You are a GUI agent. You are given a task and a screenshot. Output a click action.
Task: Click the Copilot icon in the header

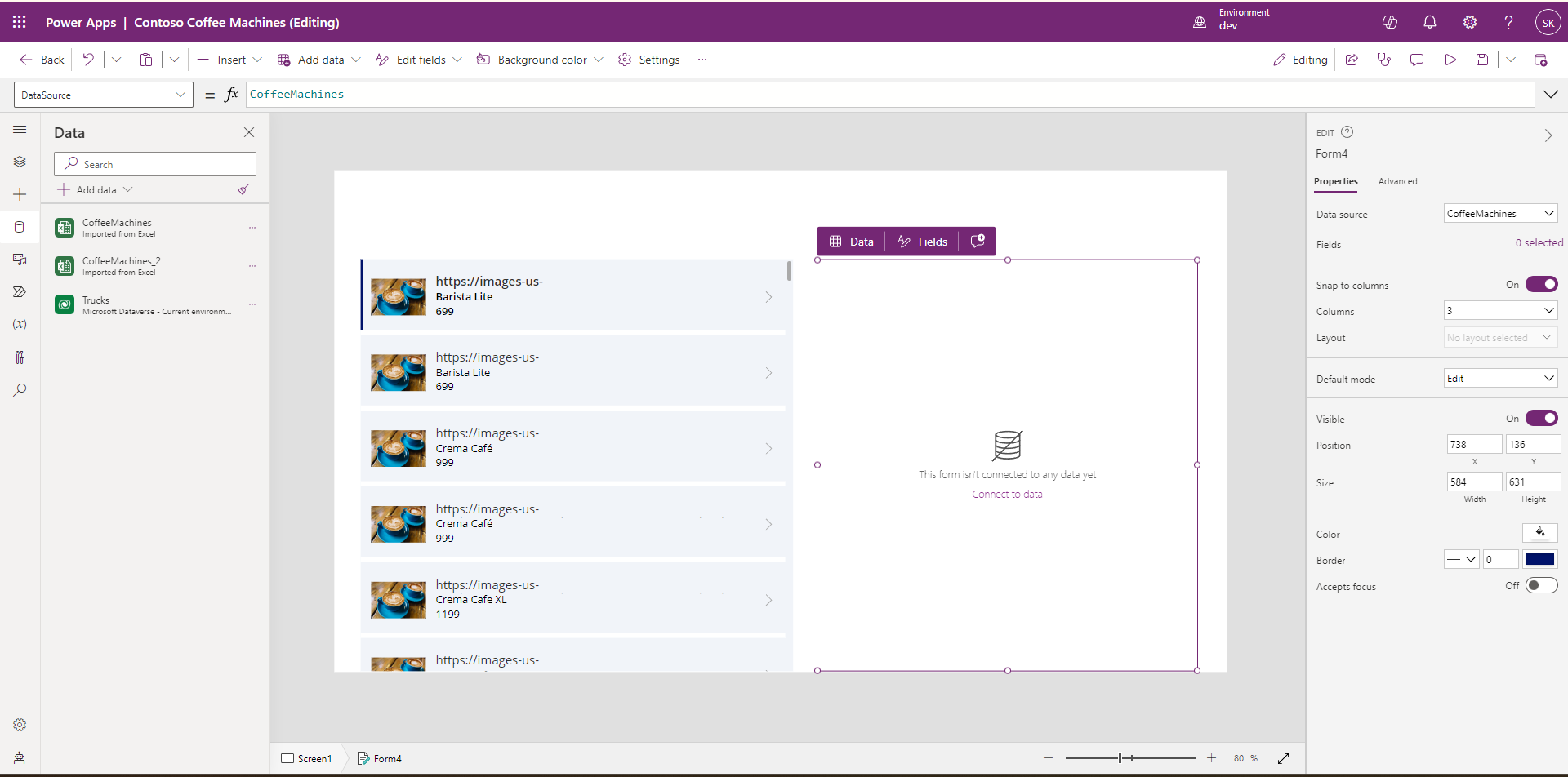coord(1390,22)
